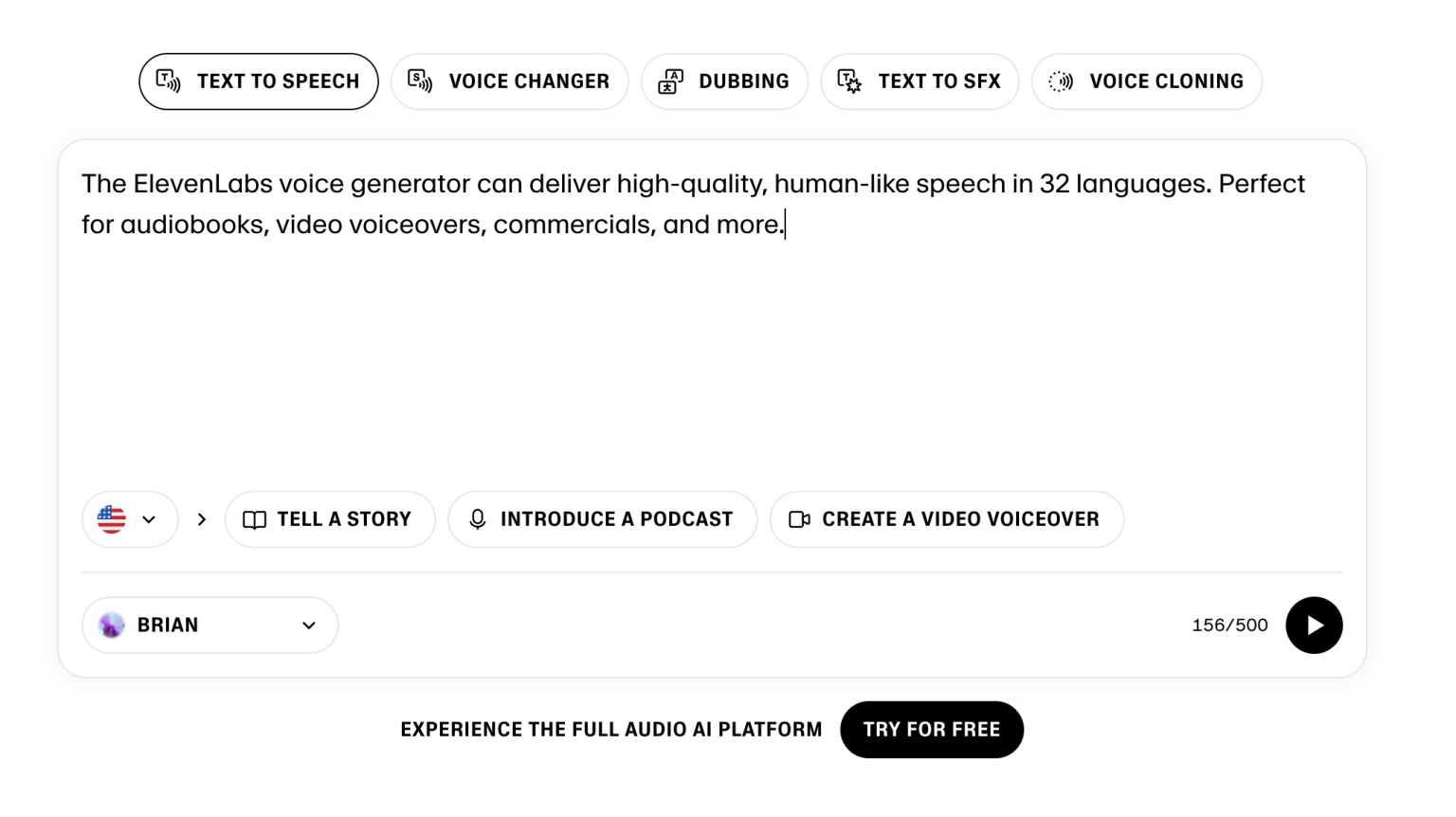Click the book icon in Tell a Story
Screen dimensions: 1456x817
[x=255, y=519]
